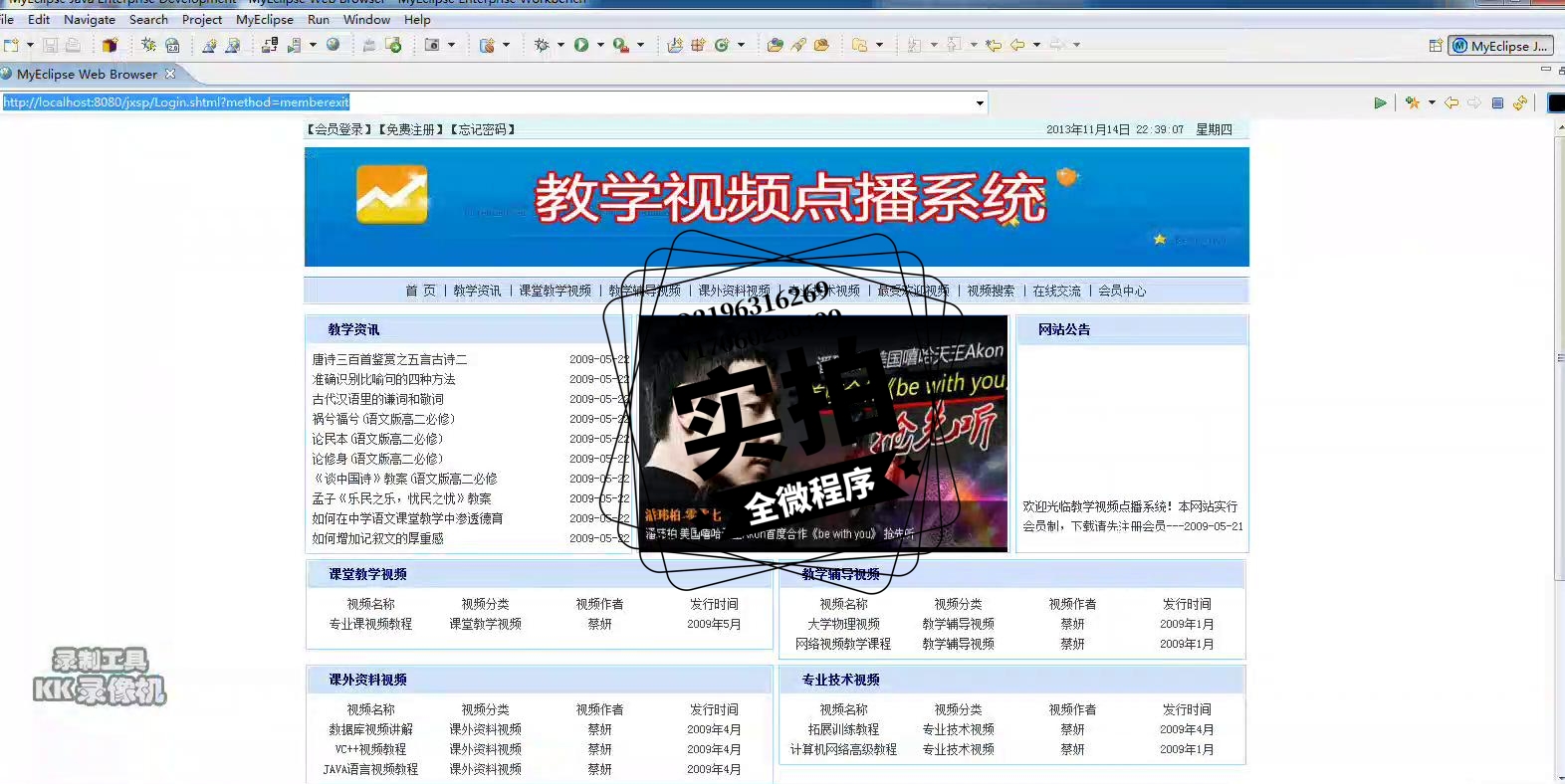Open the Back history dropdown arrow
The width and height of the screenshot is (1565, 784).
(1036, 45)
